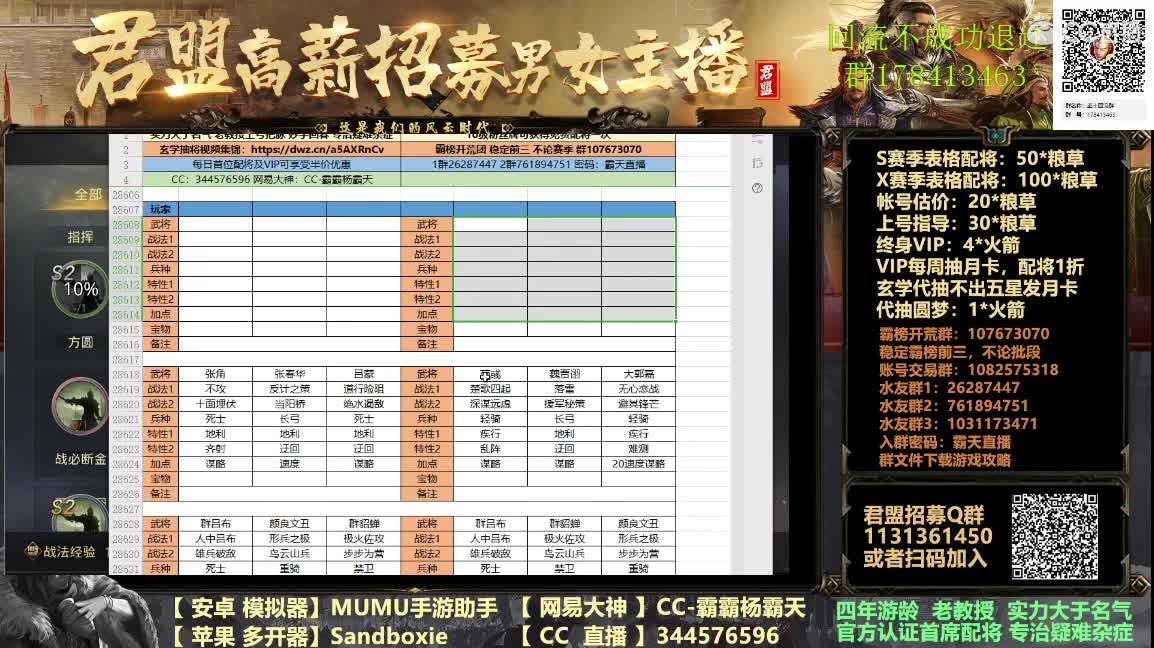
Task: Click the cell containing 当阳桥
Action: coord(289,404)
